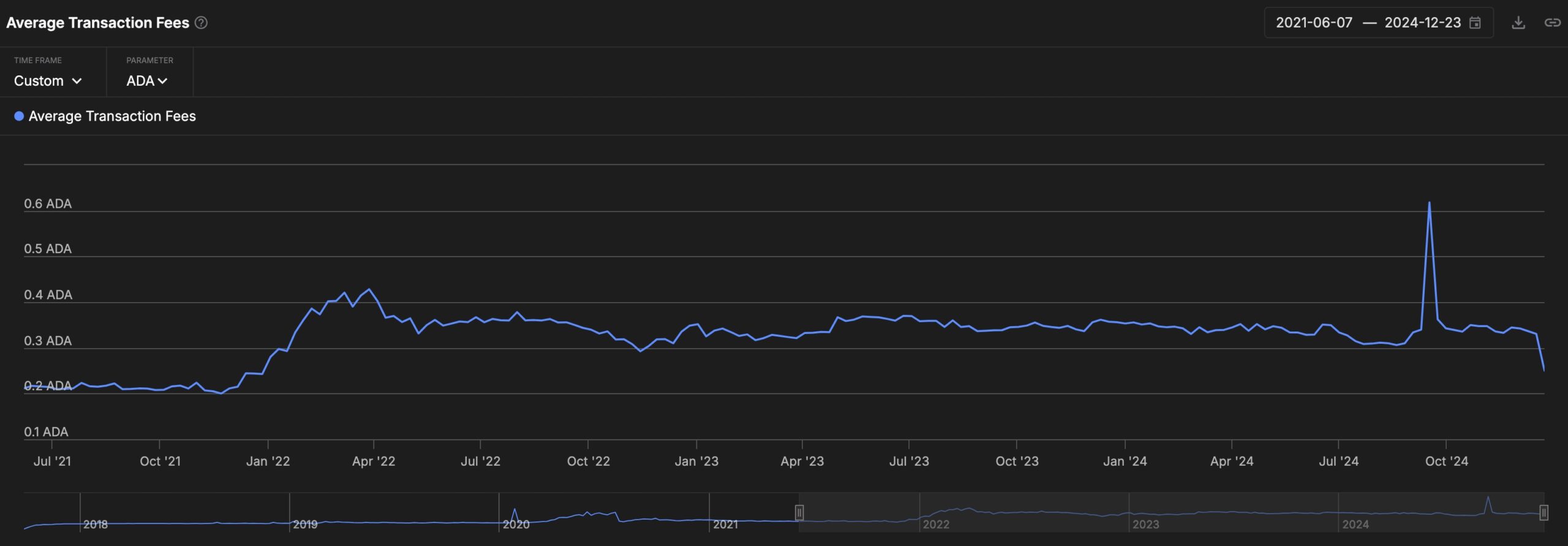Open the help tooltip next to Average Transaction Fees
The image size is (1568, 546).
click(x=201, y=23)
